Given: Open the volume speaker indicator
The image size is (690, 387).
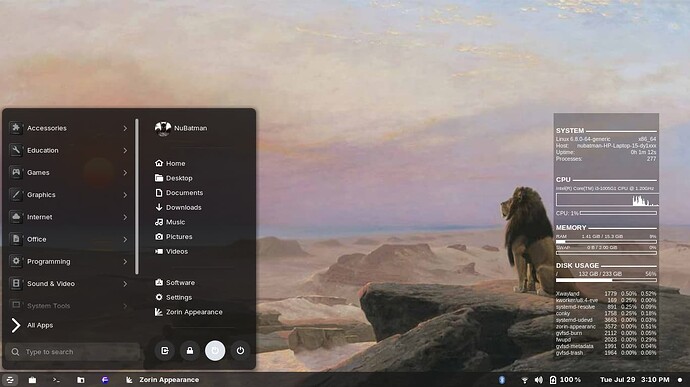Looking at the screenshot, I should (539, 380).
